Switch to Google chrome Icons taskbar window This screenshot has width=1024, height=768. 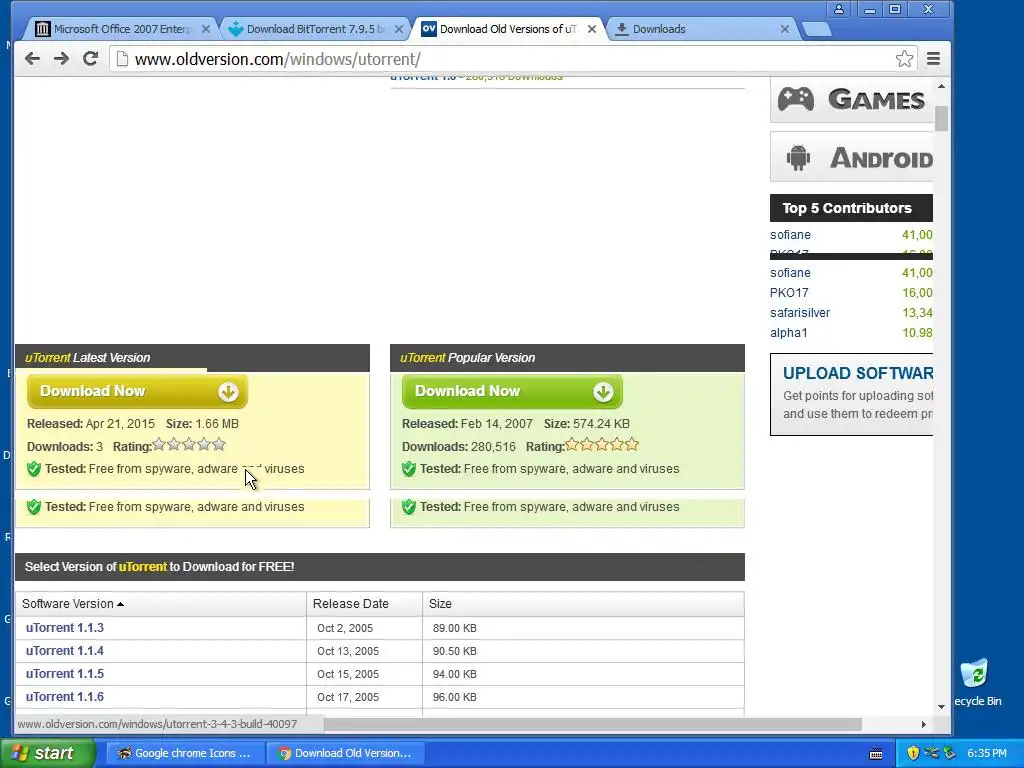coord(185,753)
